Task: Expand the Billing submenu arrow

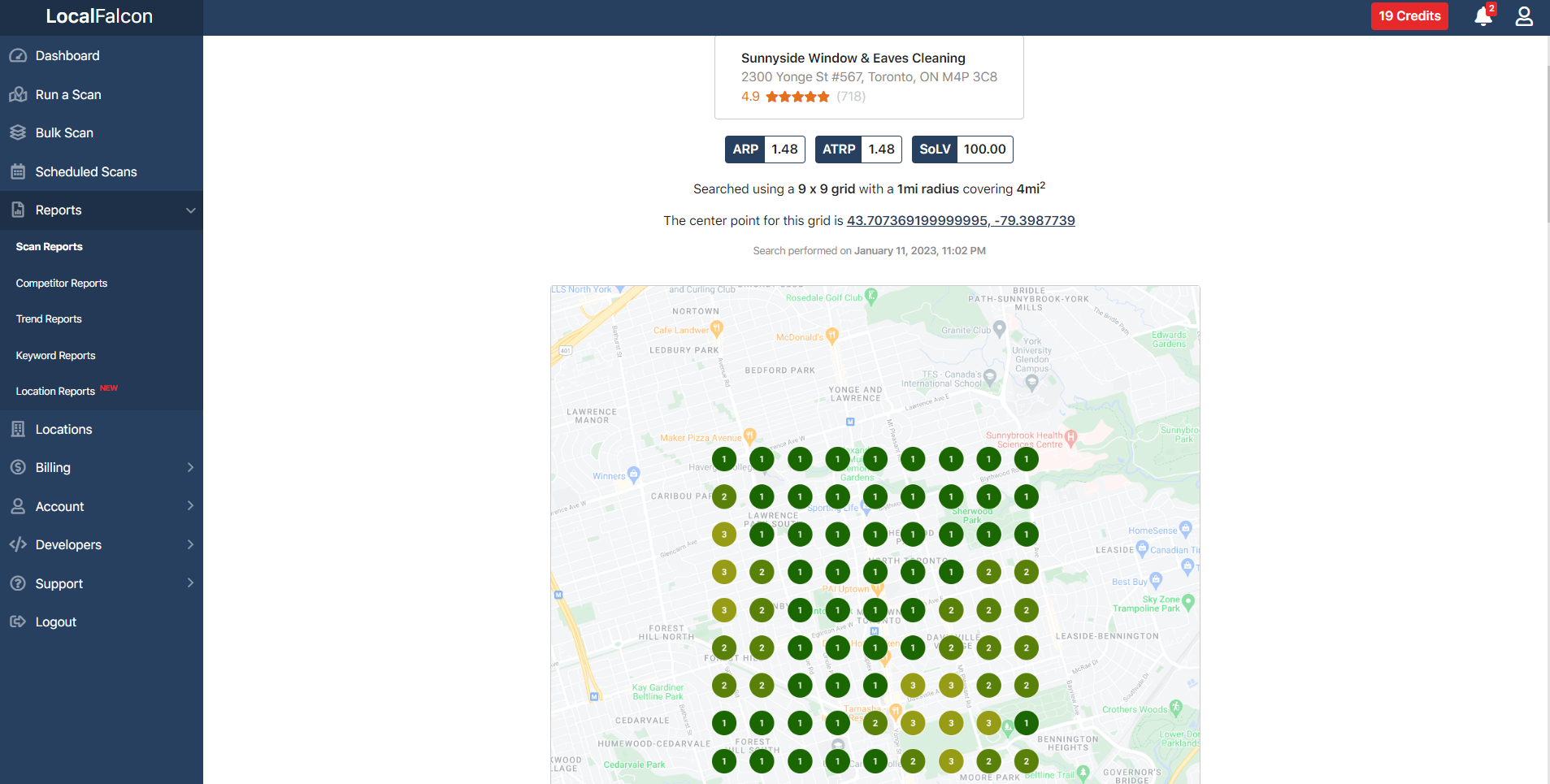Action: (x=191, y=467)
